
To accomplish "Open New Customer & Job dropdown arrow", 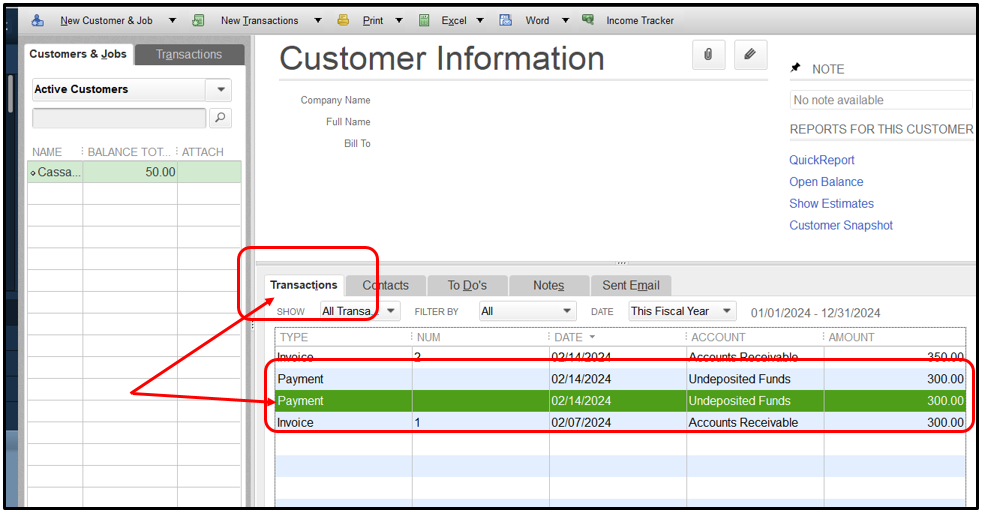I will click(x=173, y=21).
